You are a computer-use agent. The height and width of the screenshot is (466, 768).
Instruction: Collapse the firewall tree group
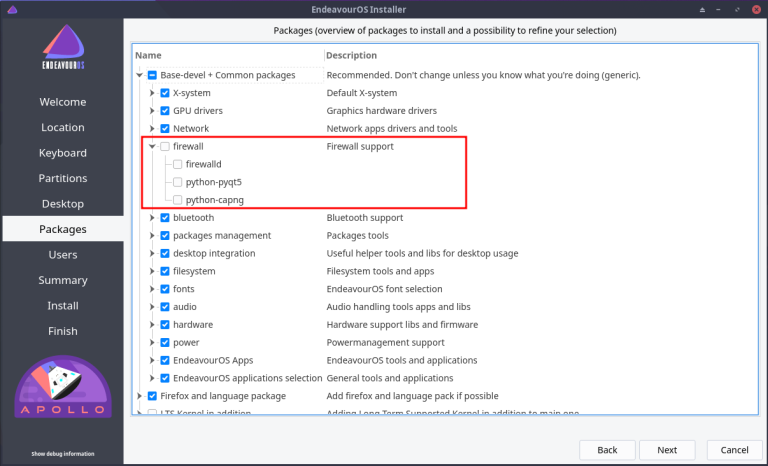152,146
